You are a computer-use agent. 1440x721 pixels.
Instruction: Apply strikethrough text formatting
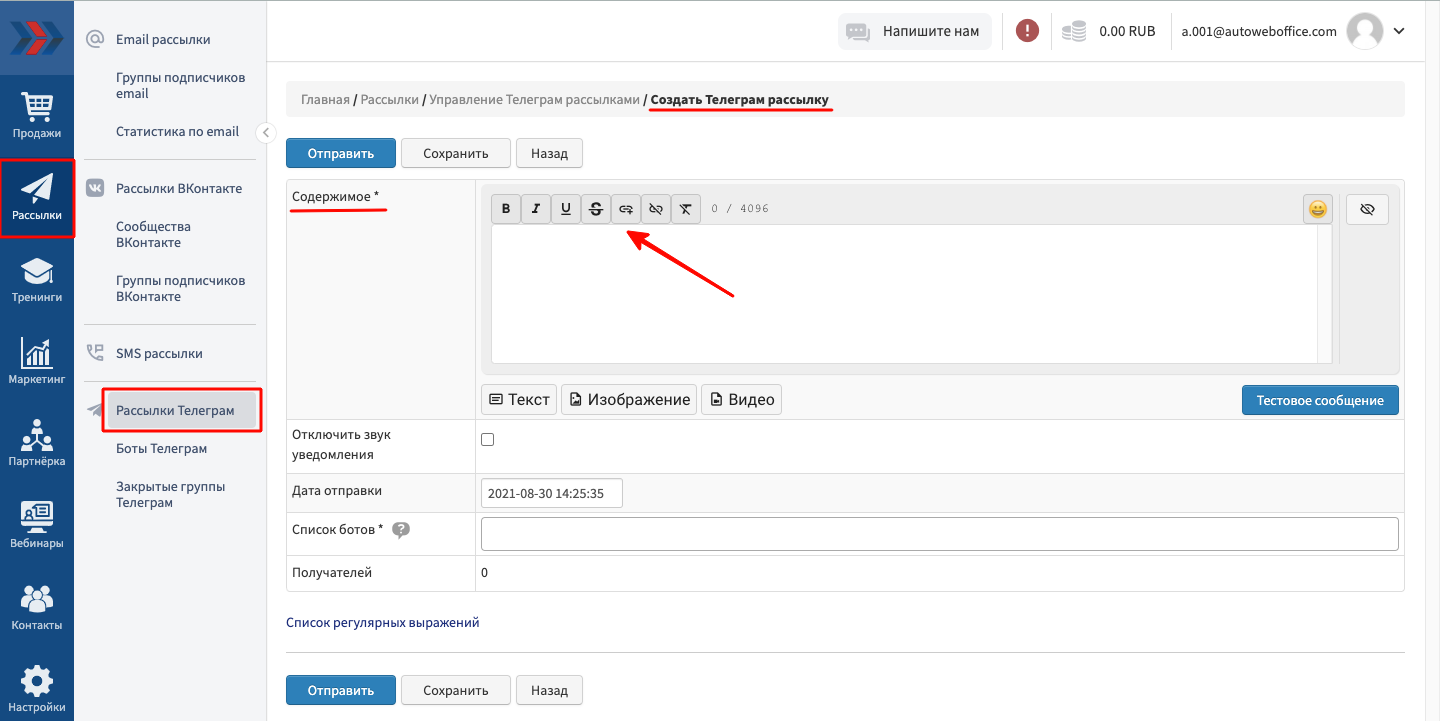[x=596, y=209]
